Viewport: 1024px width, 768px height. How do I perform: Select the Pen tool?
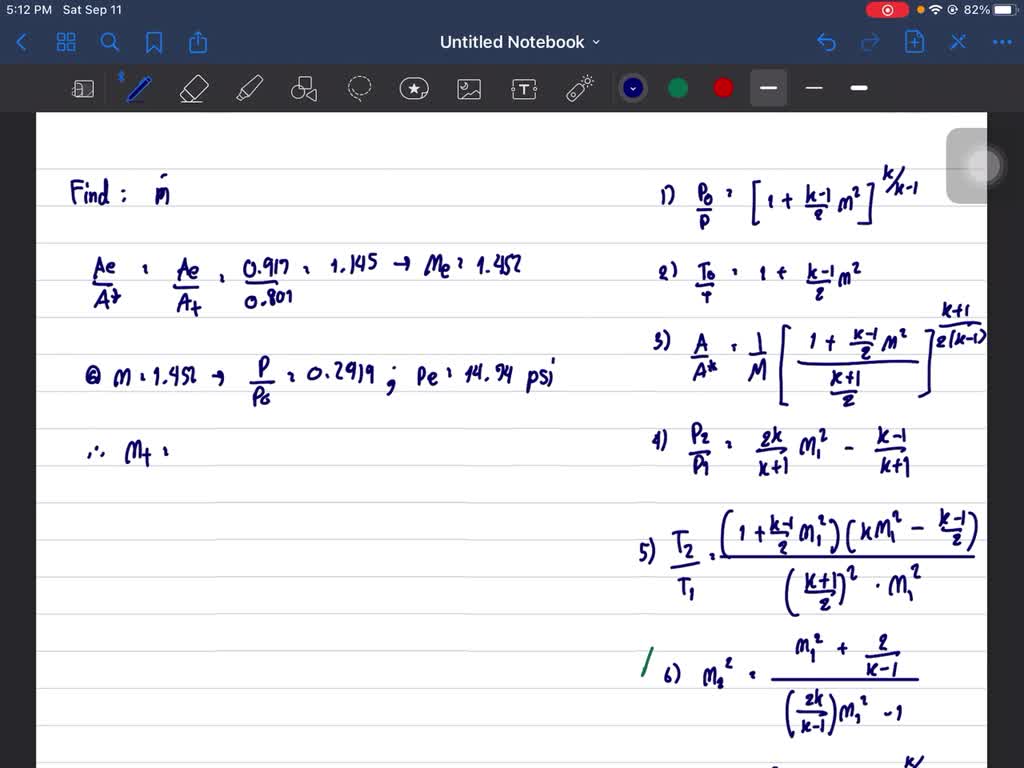point(138,88)
